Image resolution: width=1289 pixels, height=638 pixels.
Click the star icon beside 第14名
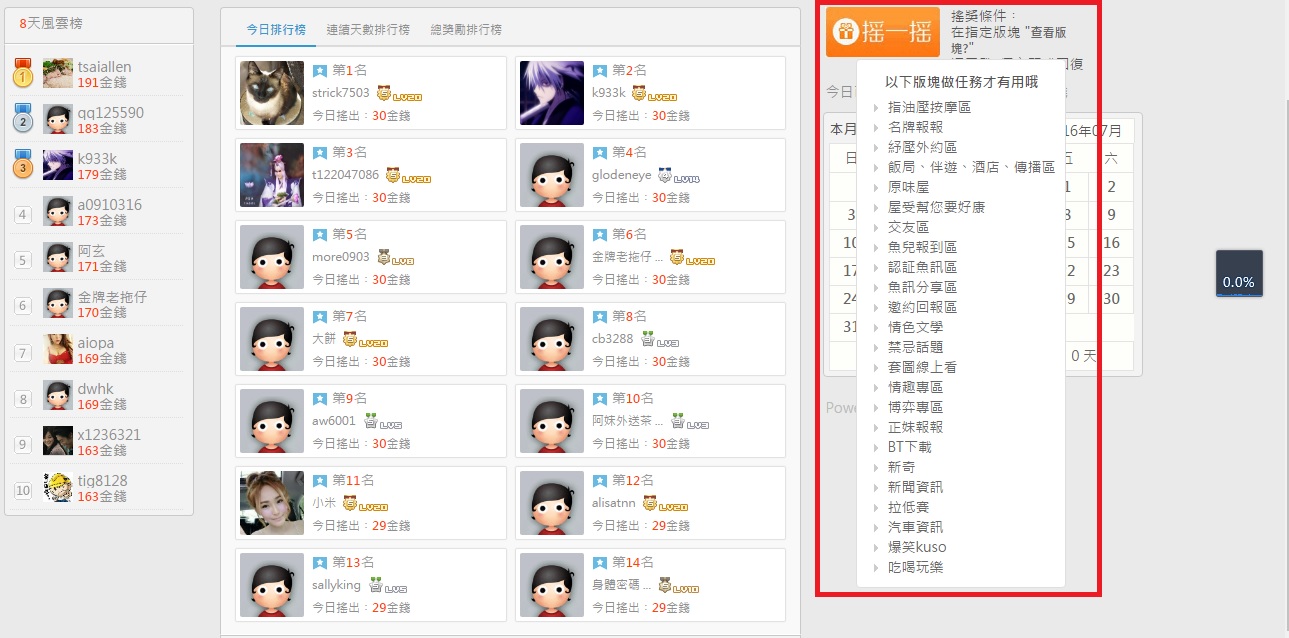coord(600,563)
